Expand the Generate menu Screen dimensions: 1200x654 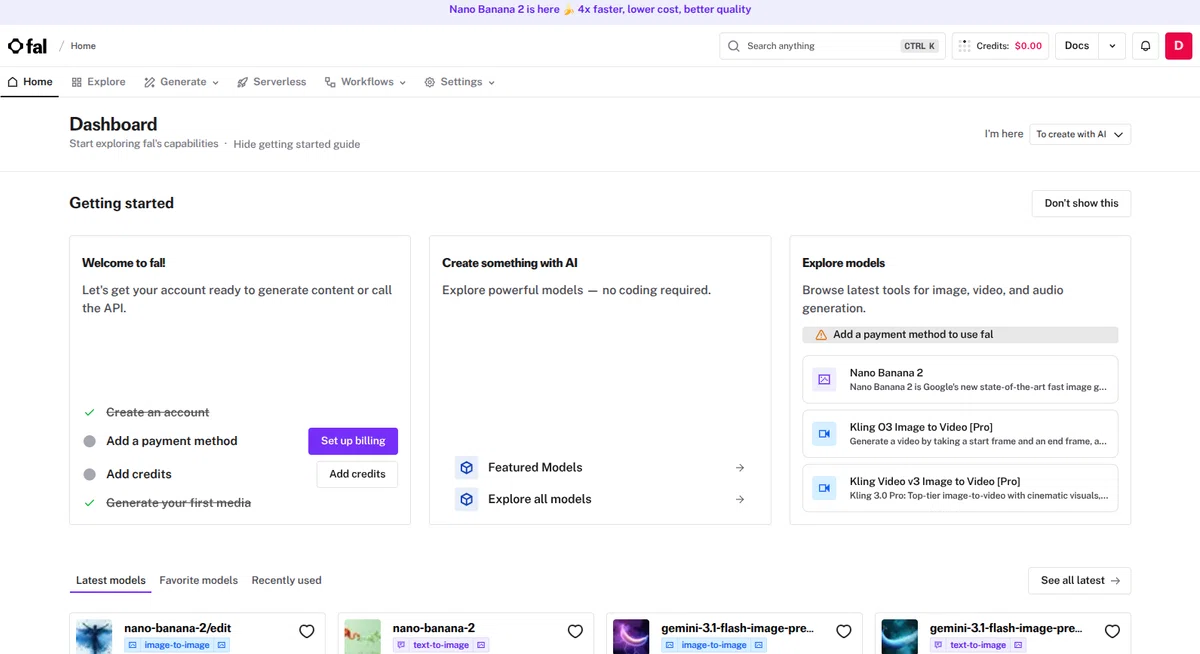181,82
